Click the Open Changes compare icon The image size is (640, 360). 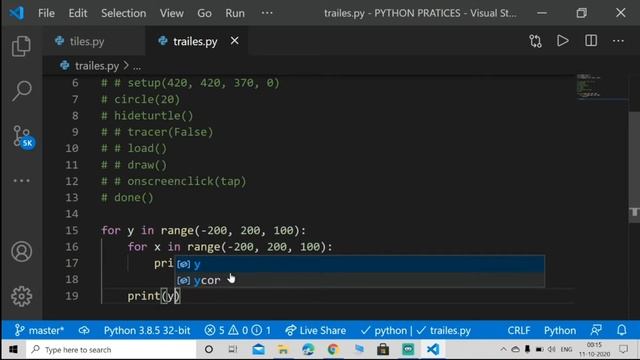coord(535,41)
